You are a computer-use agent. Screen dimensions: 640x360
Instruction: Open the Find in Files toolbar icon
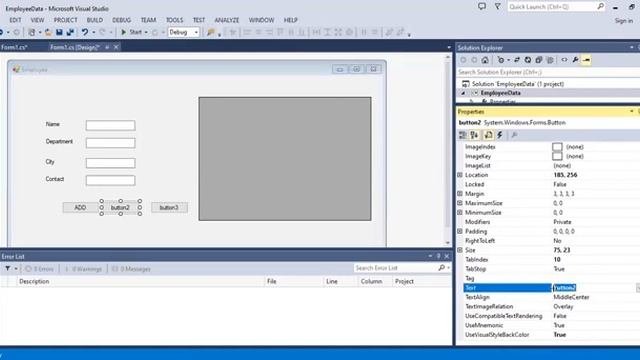(211, 32)
